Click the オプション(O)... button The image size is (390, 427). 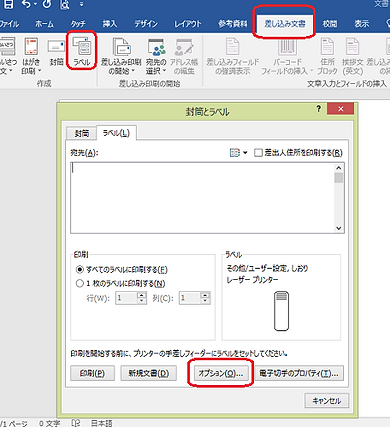[x=220, y=373]
